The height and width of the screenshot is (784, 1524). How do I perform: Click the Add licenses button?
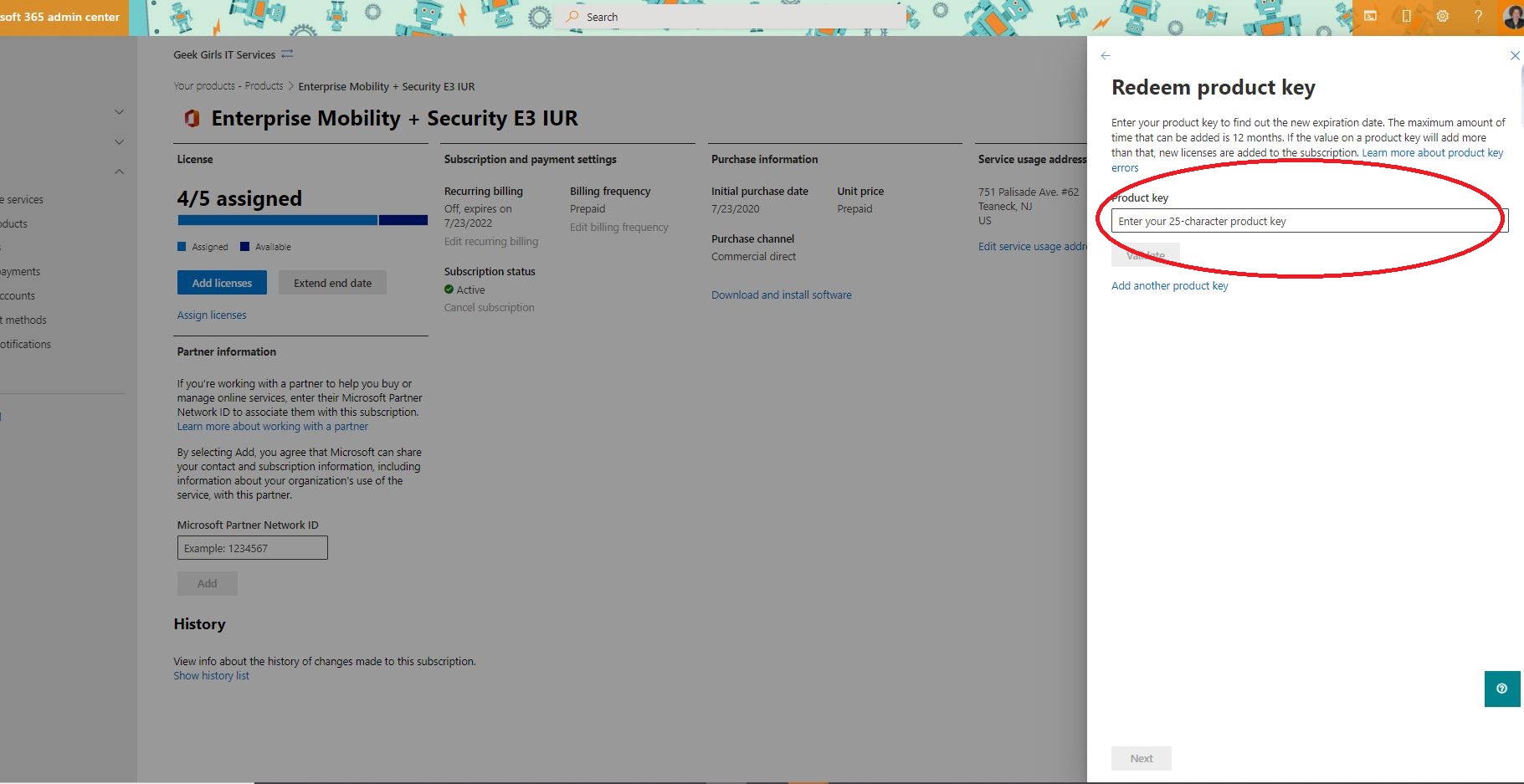[x=222, y=283]
